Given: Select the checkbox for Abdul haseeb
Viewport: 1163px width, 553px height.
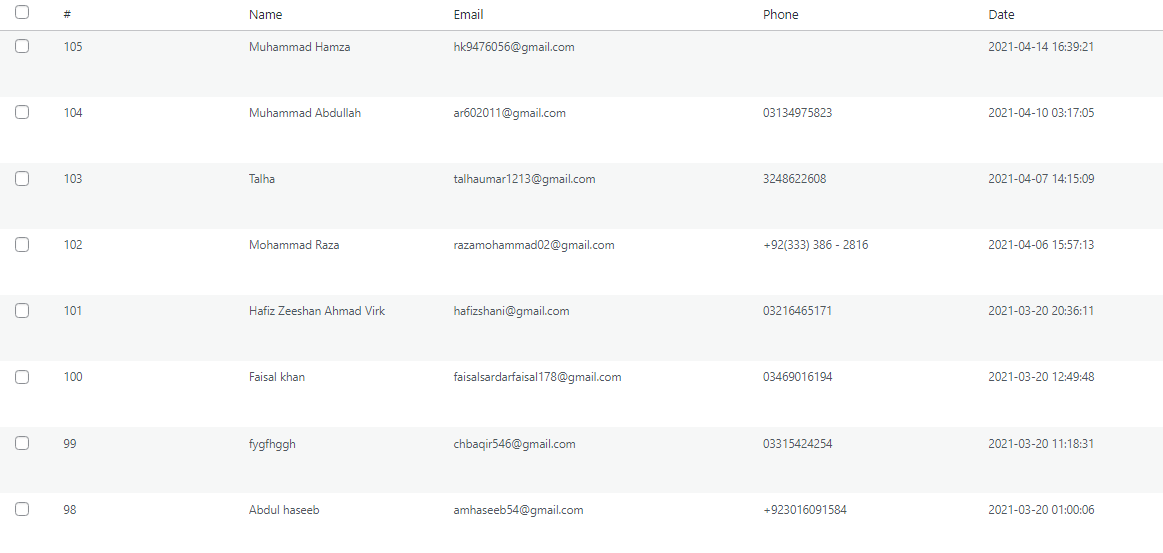Looking at the screenshot, I should (22, 509).
